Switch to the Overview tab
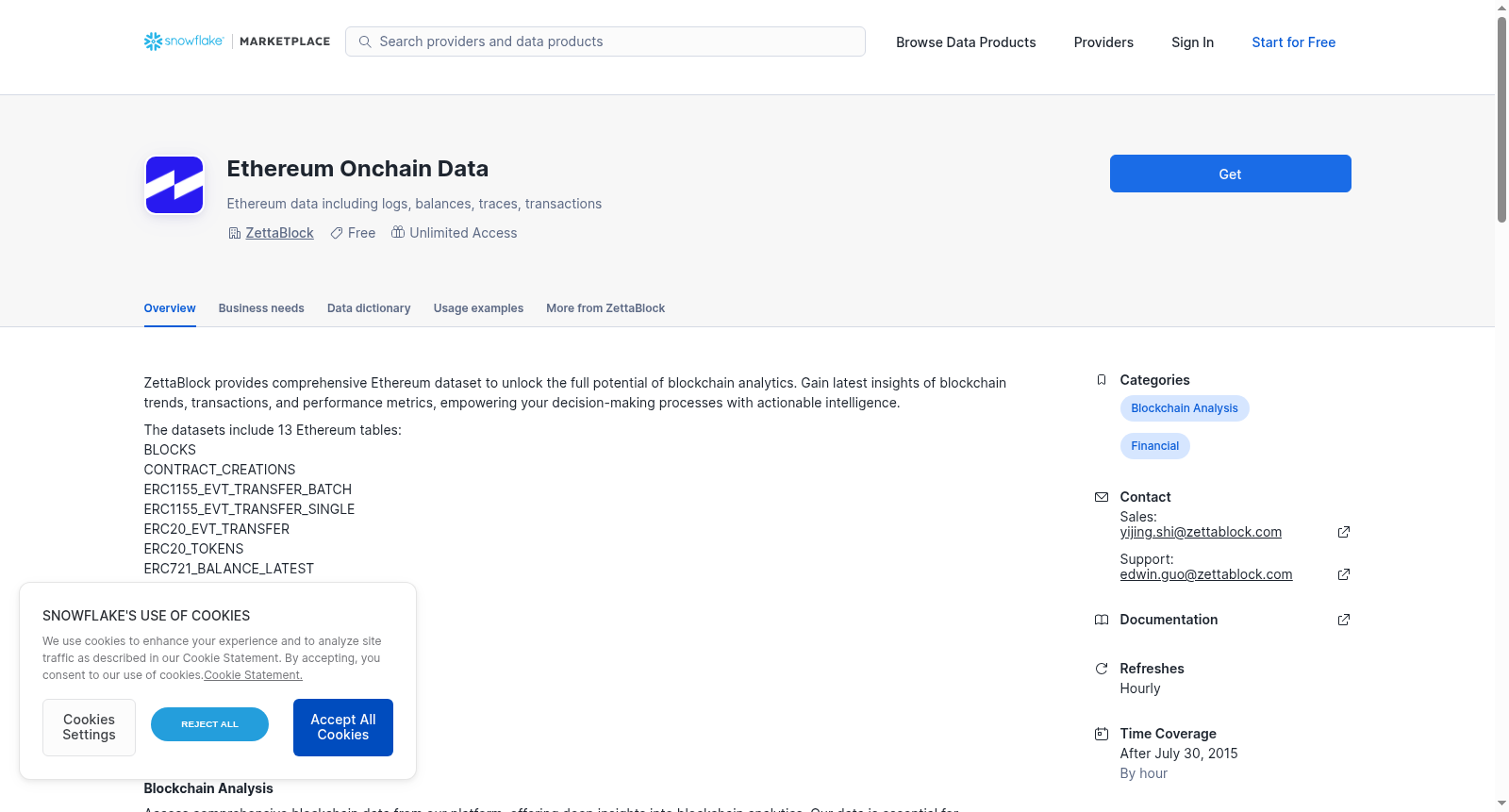1509x812 pixels. (x=170, y=308)
